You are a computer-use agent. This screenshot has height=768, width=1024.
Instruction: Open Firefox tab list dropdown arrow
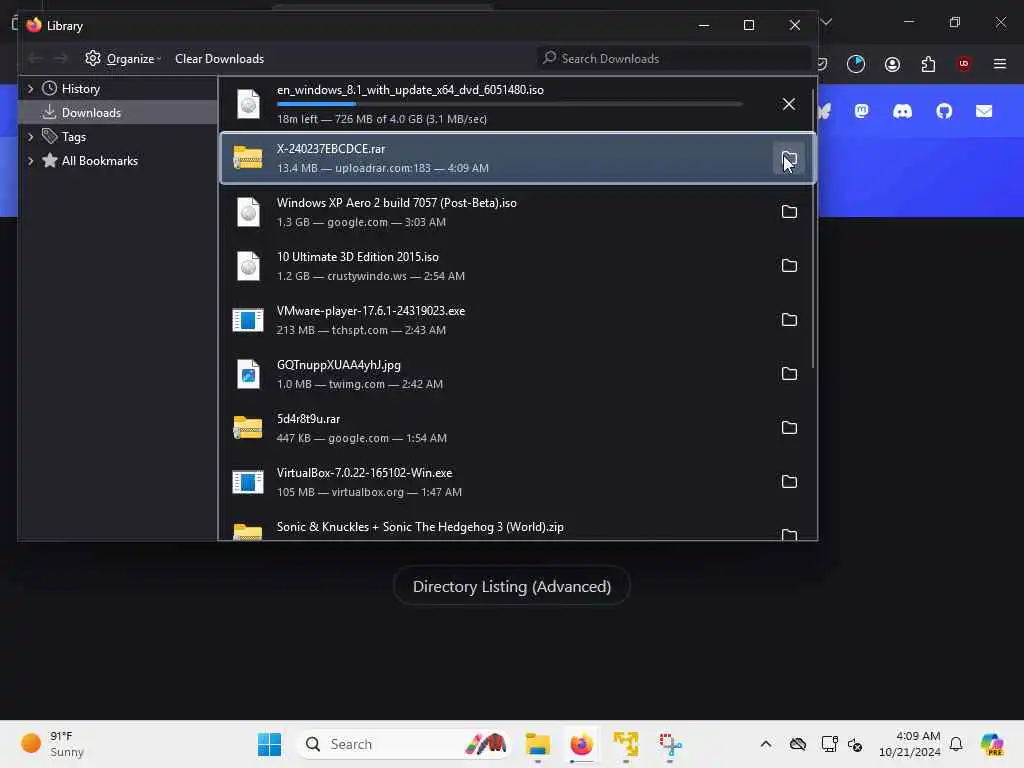click(826, 22)
